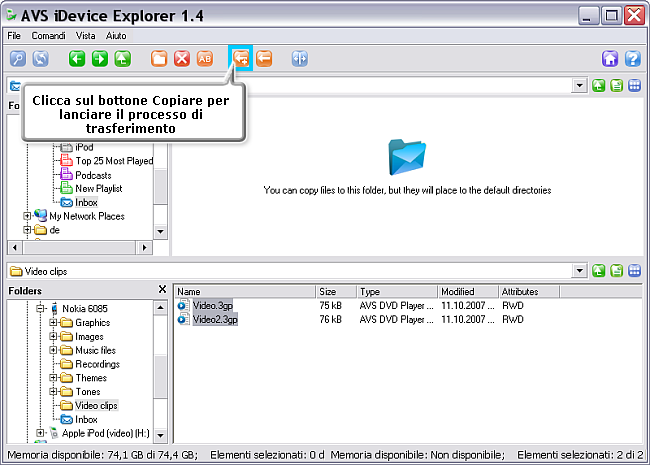The height and width of the screenshot is (465, 650).
Task: Click upper pane green up-folder icon
Action: [x=598, y=86]
